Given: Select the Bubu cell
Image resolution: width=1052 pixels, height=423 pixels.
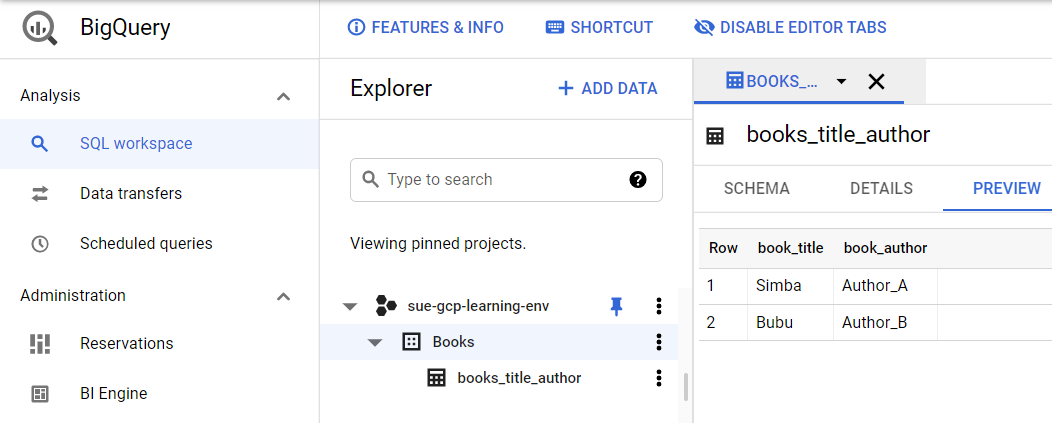Looking at the screenshot, I should pos(790,322).
